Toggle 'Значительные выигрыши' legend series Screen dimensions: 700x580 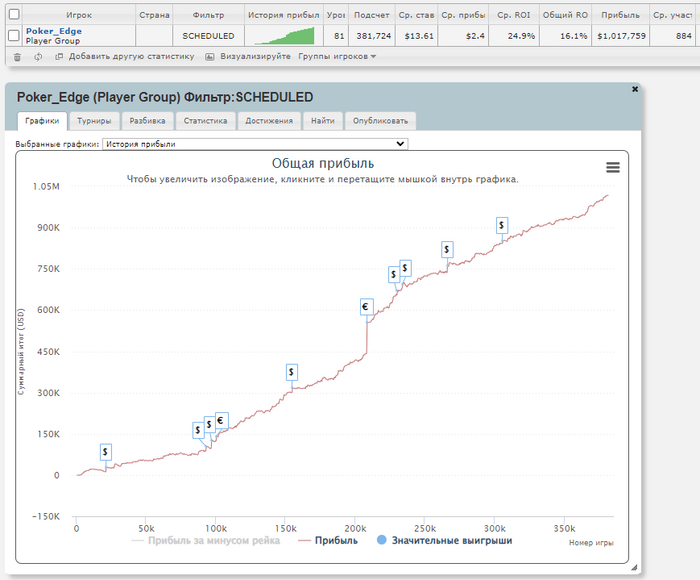[x=444, y=540]
